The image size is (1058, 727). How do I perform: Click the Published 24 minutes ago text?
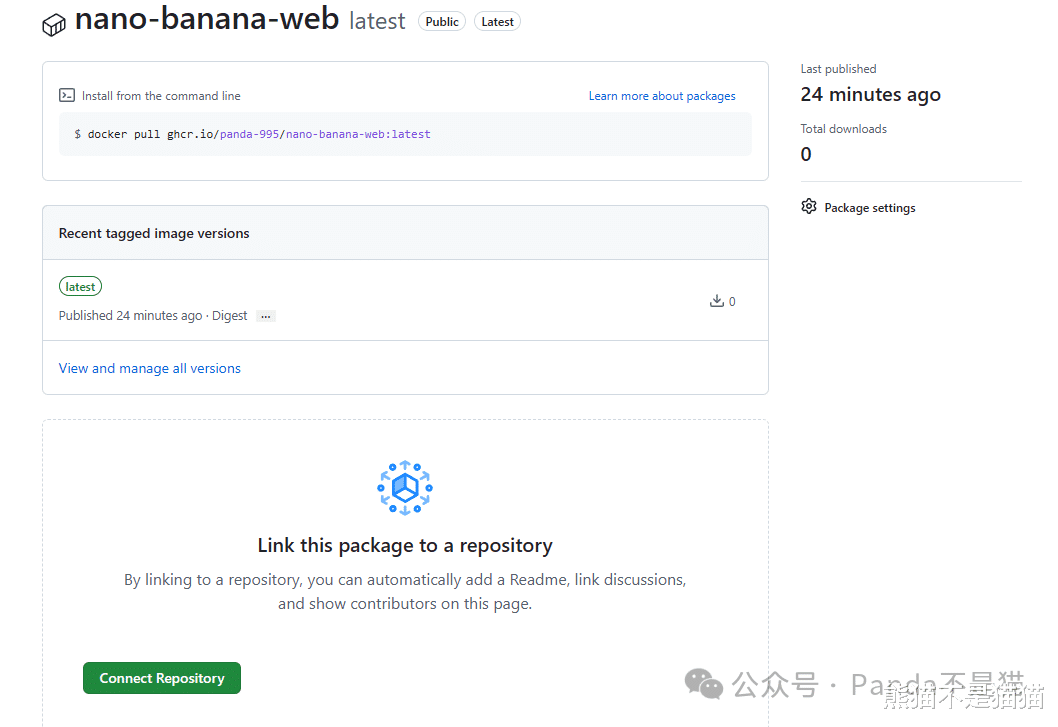coord(130,315)
